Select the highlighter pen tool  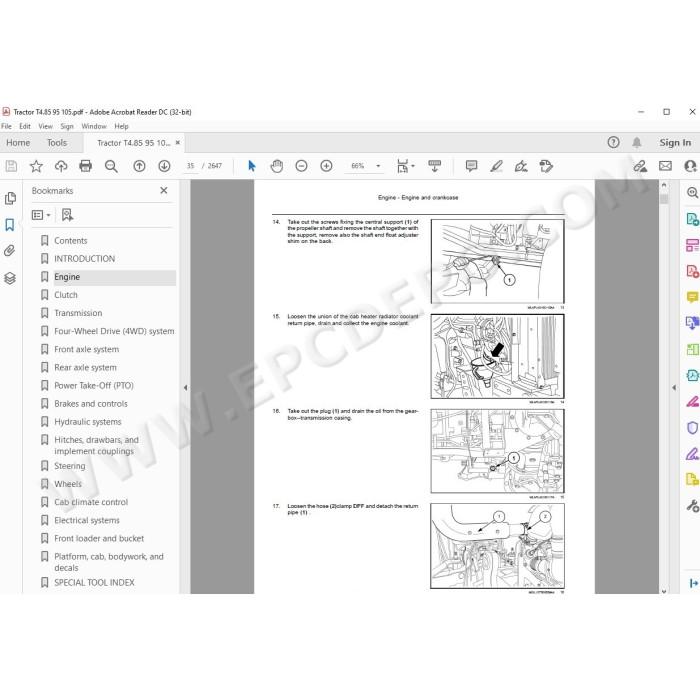point(496,166)
